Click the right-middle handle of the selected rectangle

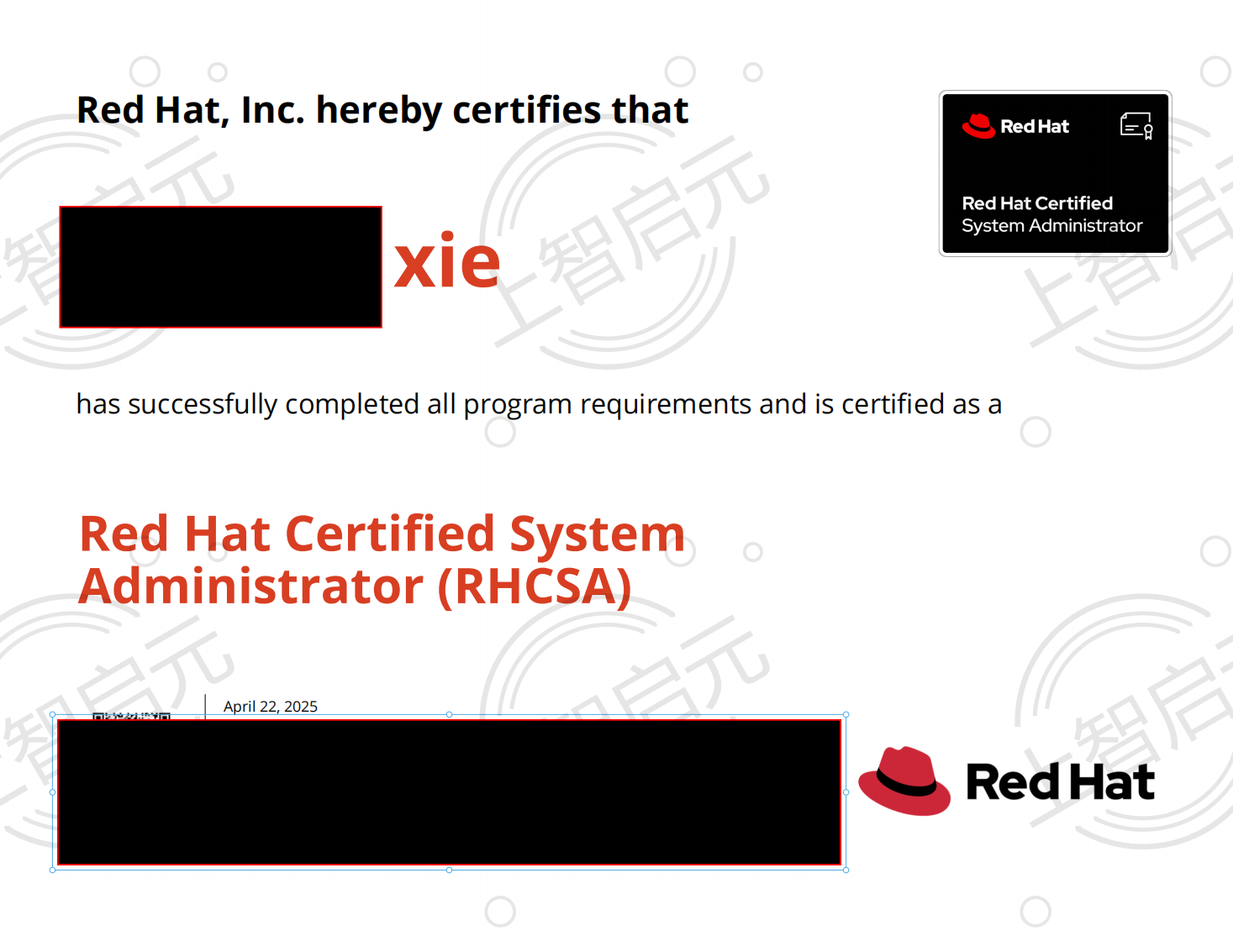coord(846,792)
